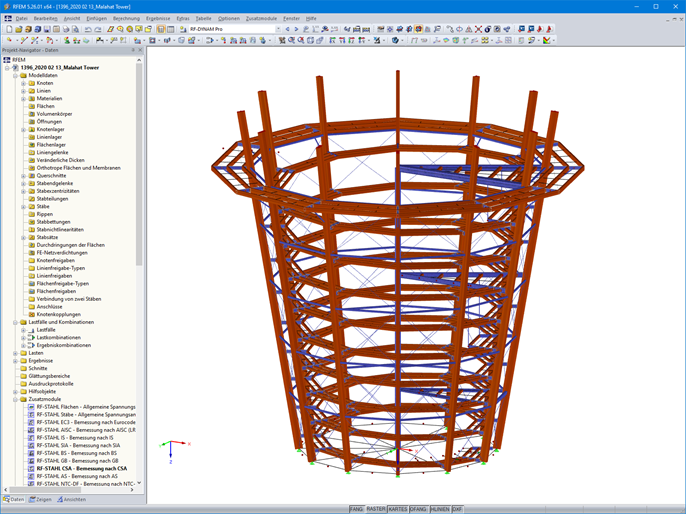Collapse the Zusatzmodule folder

click(15, 399)
